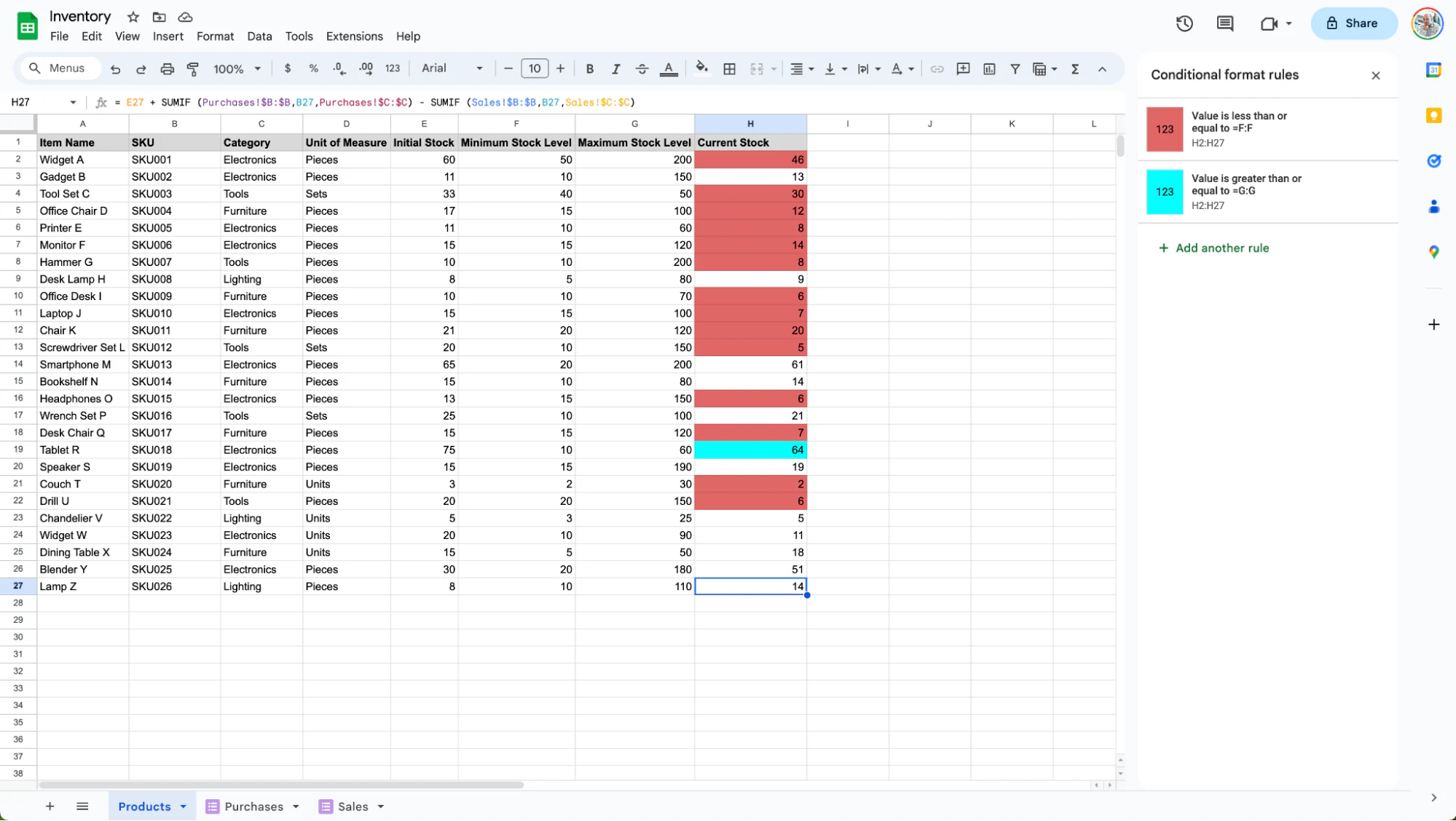1456x821 pixels.
Task: Select the cyan greater-than rule swatch
Action: pyautogui.click(x=1164, y=192)
